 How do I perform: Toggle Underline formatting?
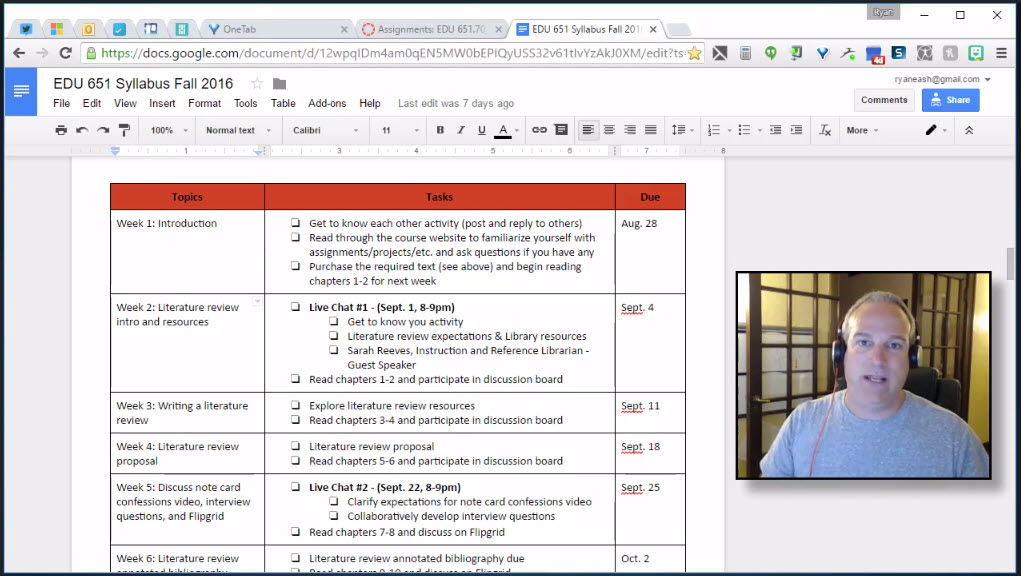pos(482,130)
